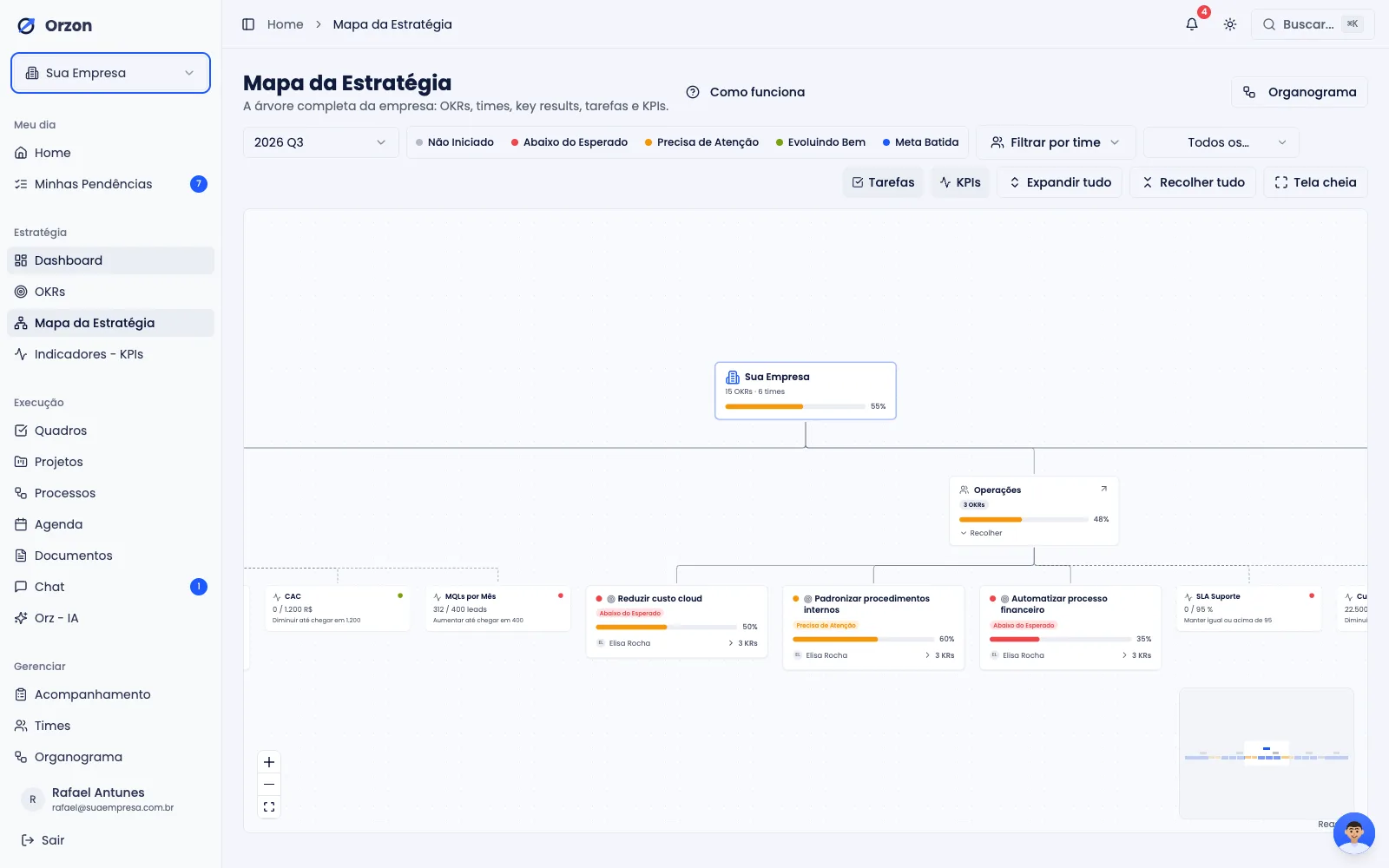This screenshot has height=868, width=1389.
Task: Filter by Evoluindo Bem status
Action: [x=820, y=142]
